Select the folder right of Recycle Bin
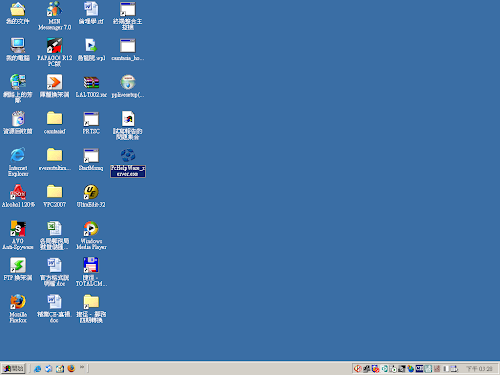The height and width of the screenshot is (375, 500). tap(54, 118)
